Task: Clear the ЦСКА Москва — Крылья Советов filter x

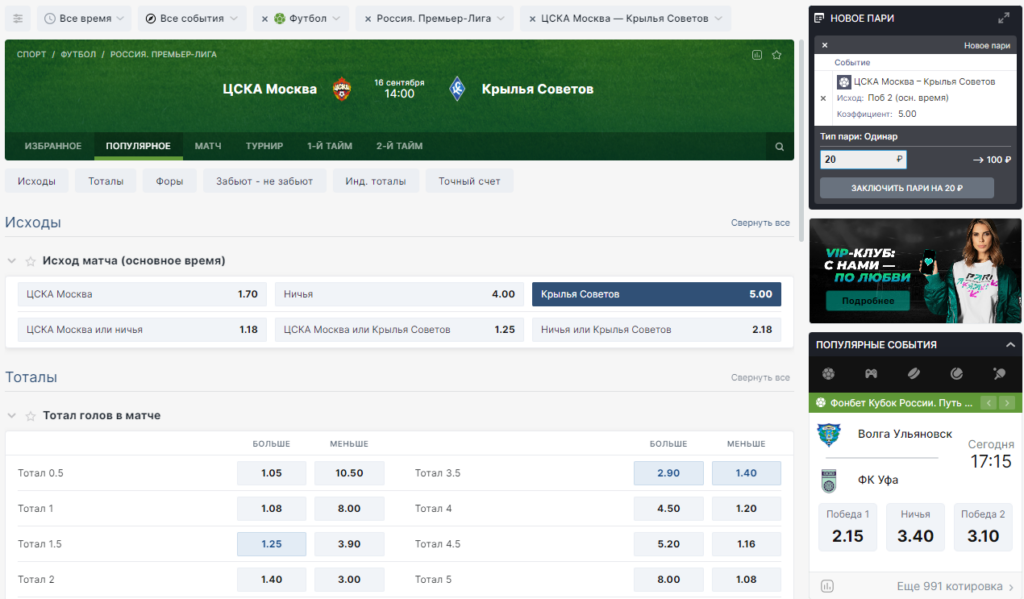Action: click(532, 19)
